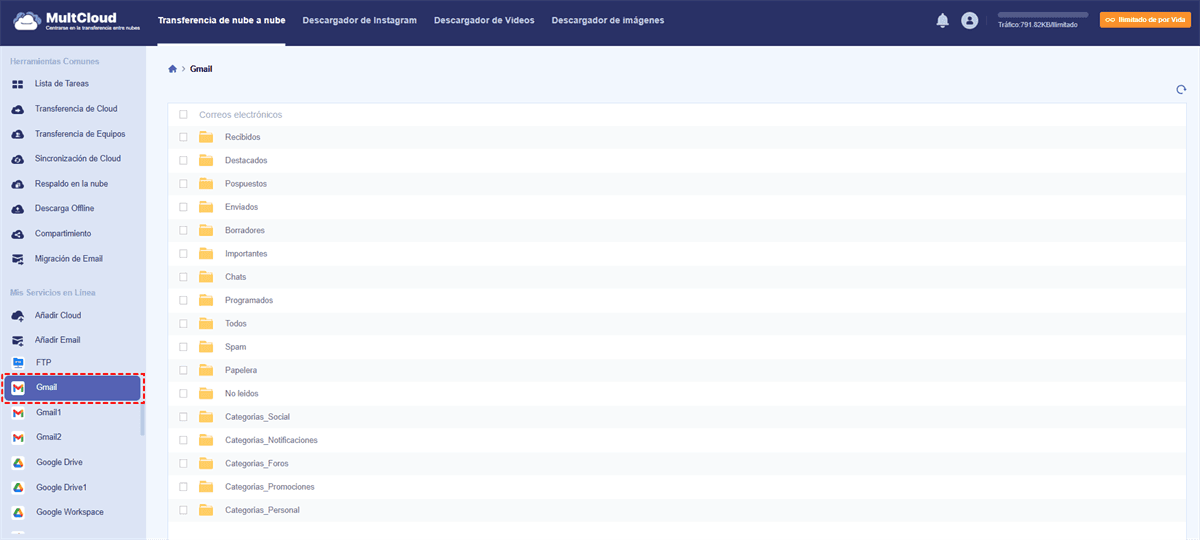Click Ilimitado de por Vida button

1144,20
